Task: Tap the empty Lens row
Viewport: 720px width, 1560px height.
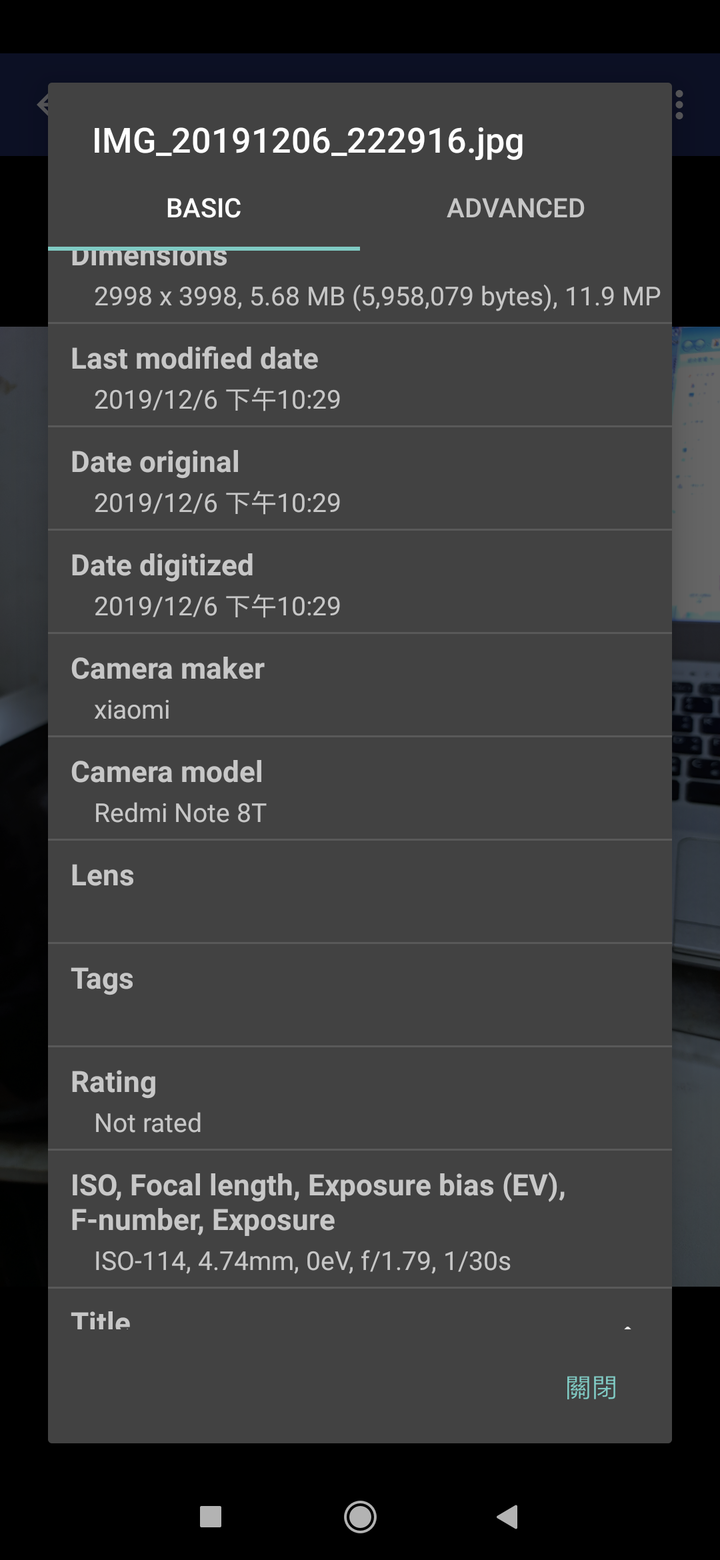Action: point(360,892)
